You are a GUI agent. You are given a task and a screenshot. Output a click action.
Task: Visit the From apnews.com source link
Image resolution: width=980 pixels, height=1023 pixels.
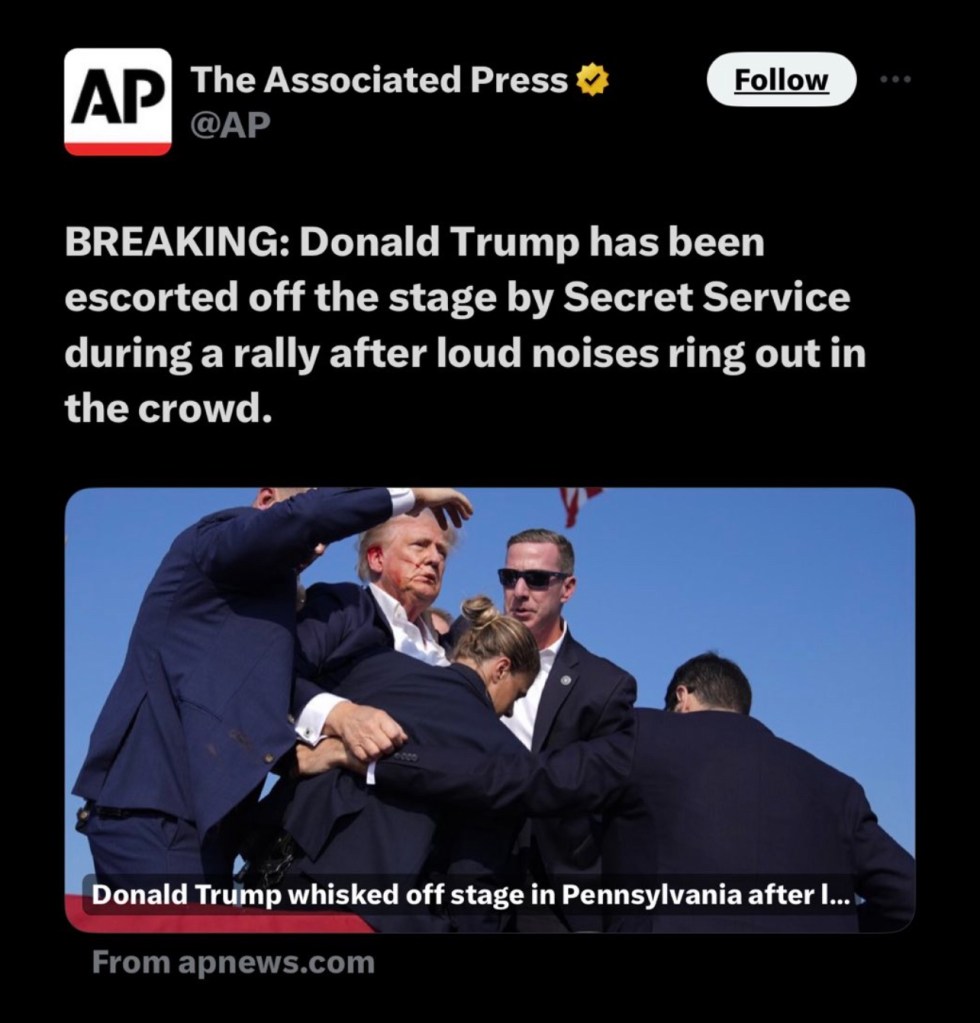233,962
